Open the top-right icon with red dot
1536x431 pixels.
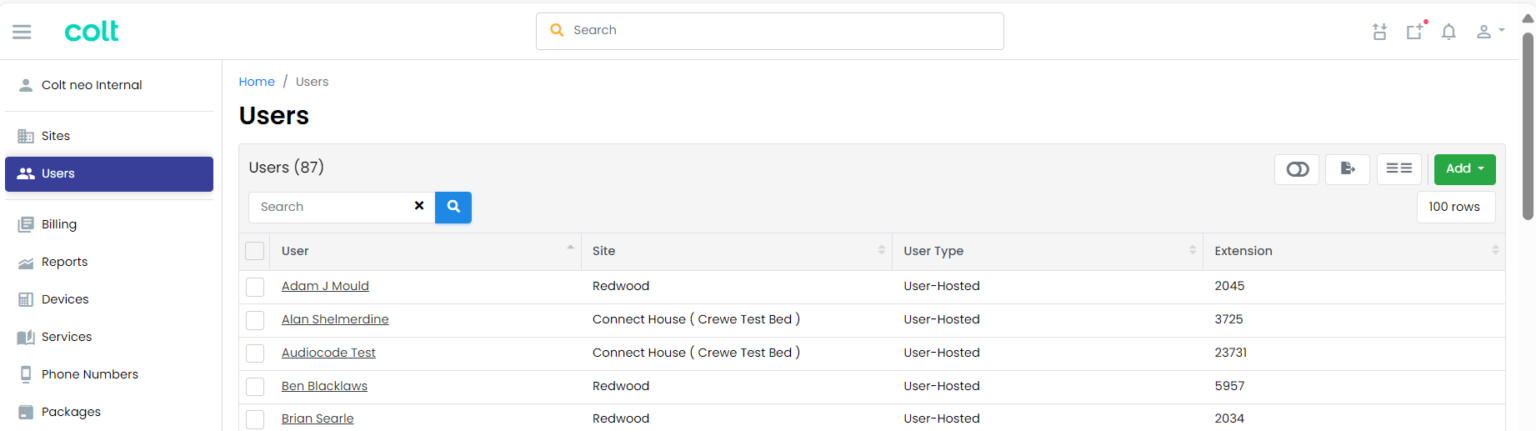[x=1414, y=32]
